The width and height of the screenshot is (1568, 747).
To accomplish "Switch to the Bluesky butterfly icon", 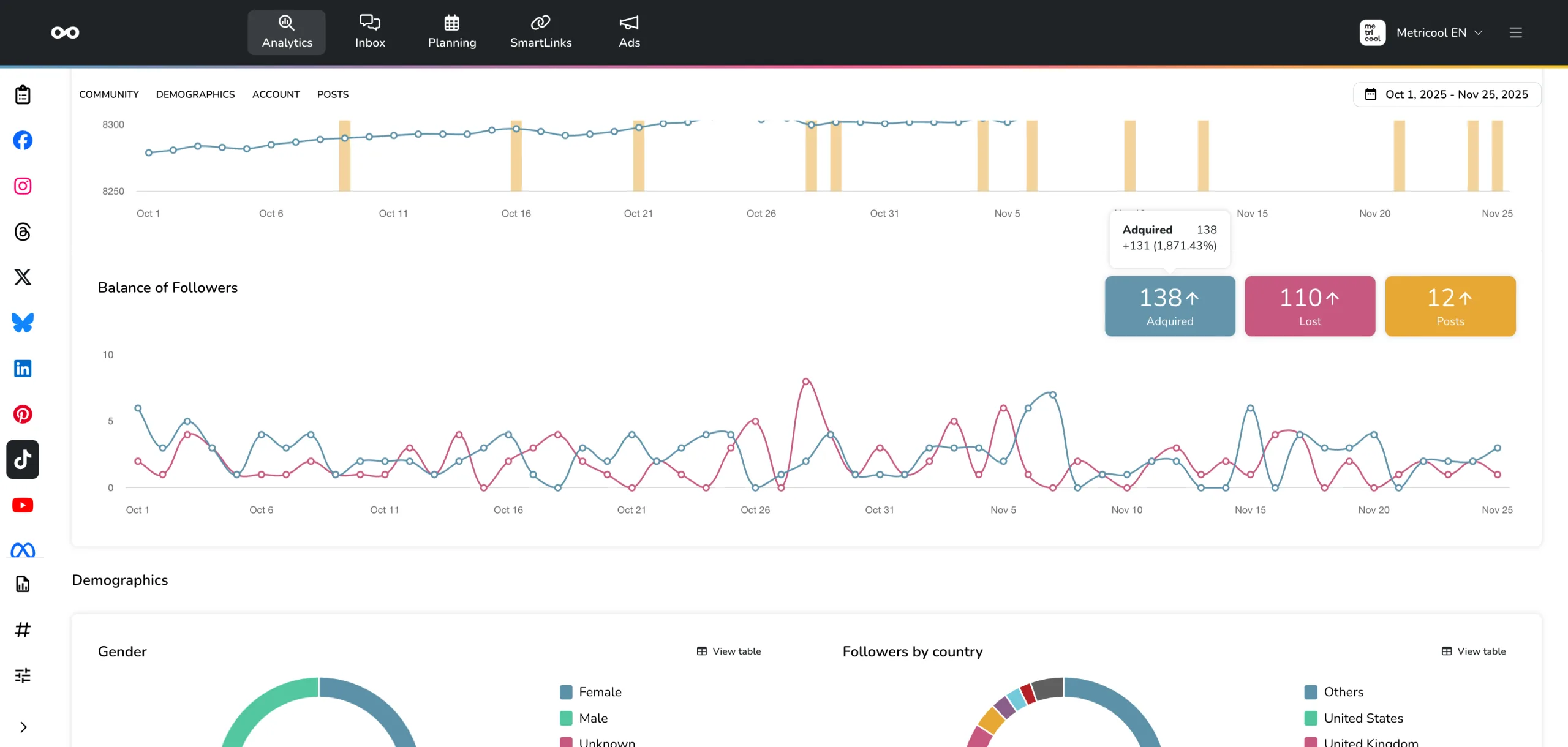I will click(23, 323).
